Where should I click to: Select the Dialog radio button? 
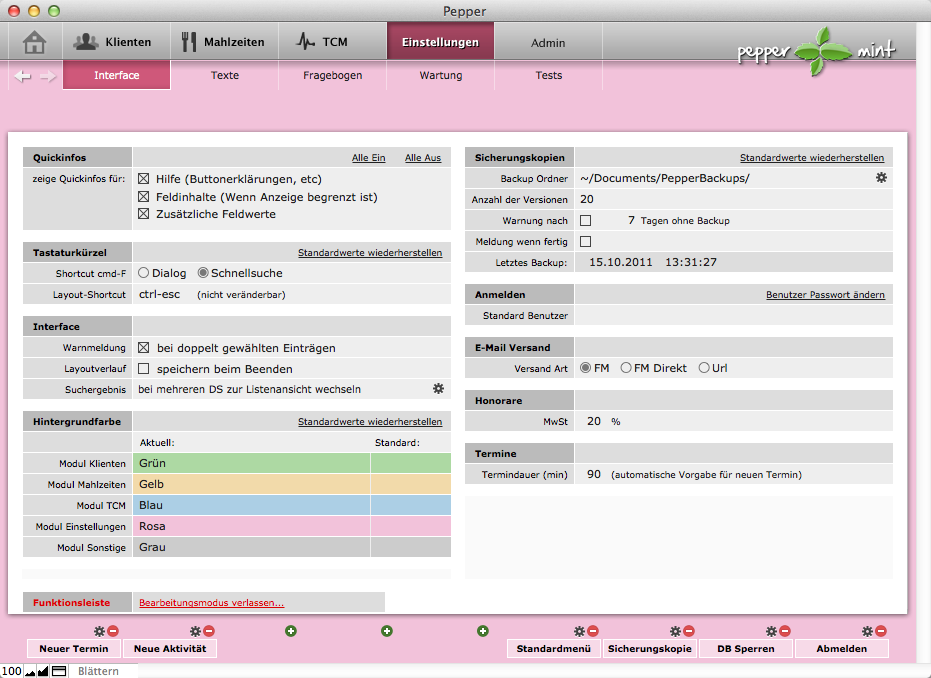click(144, 273)
